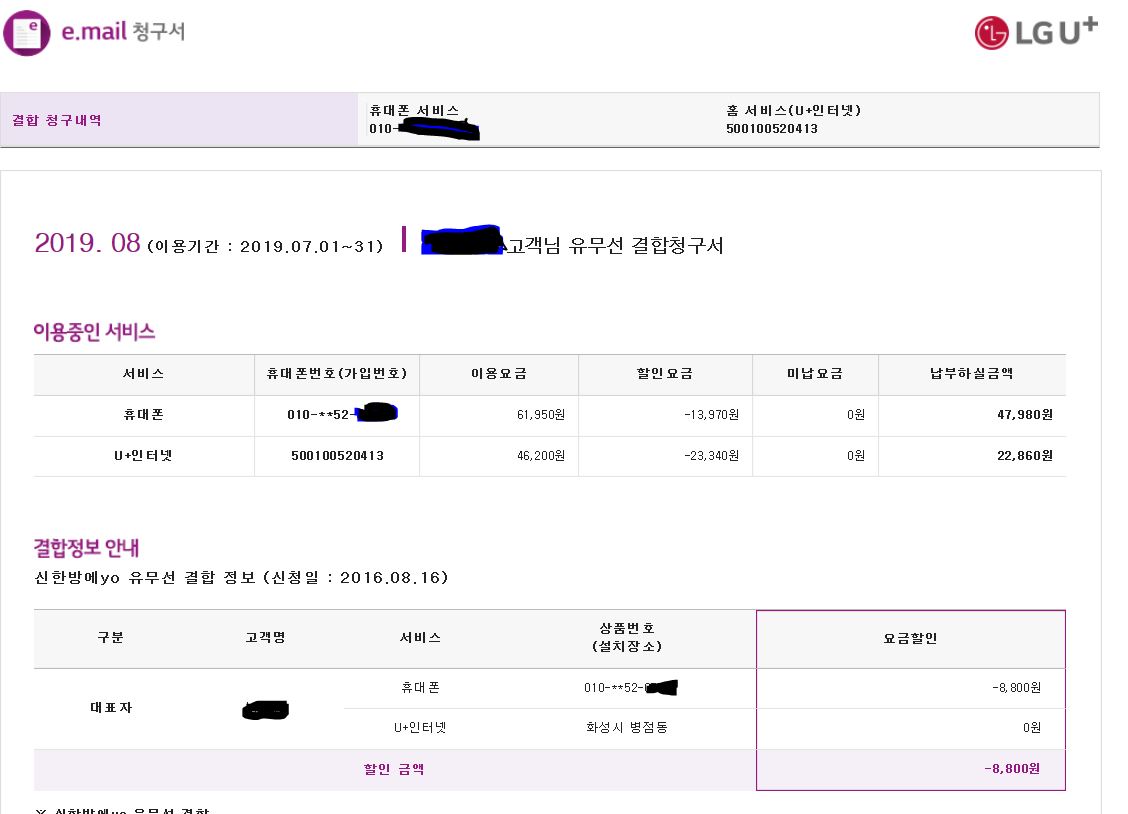
Task: Click the 요금할인 column header
Action: click(x=910, y=638)
